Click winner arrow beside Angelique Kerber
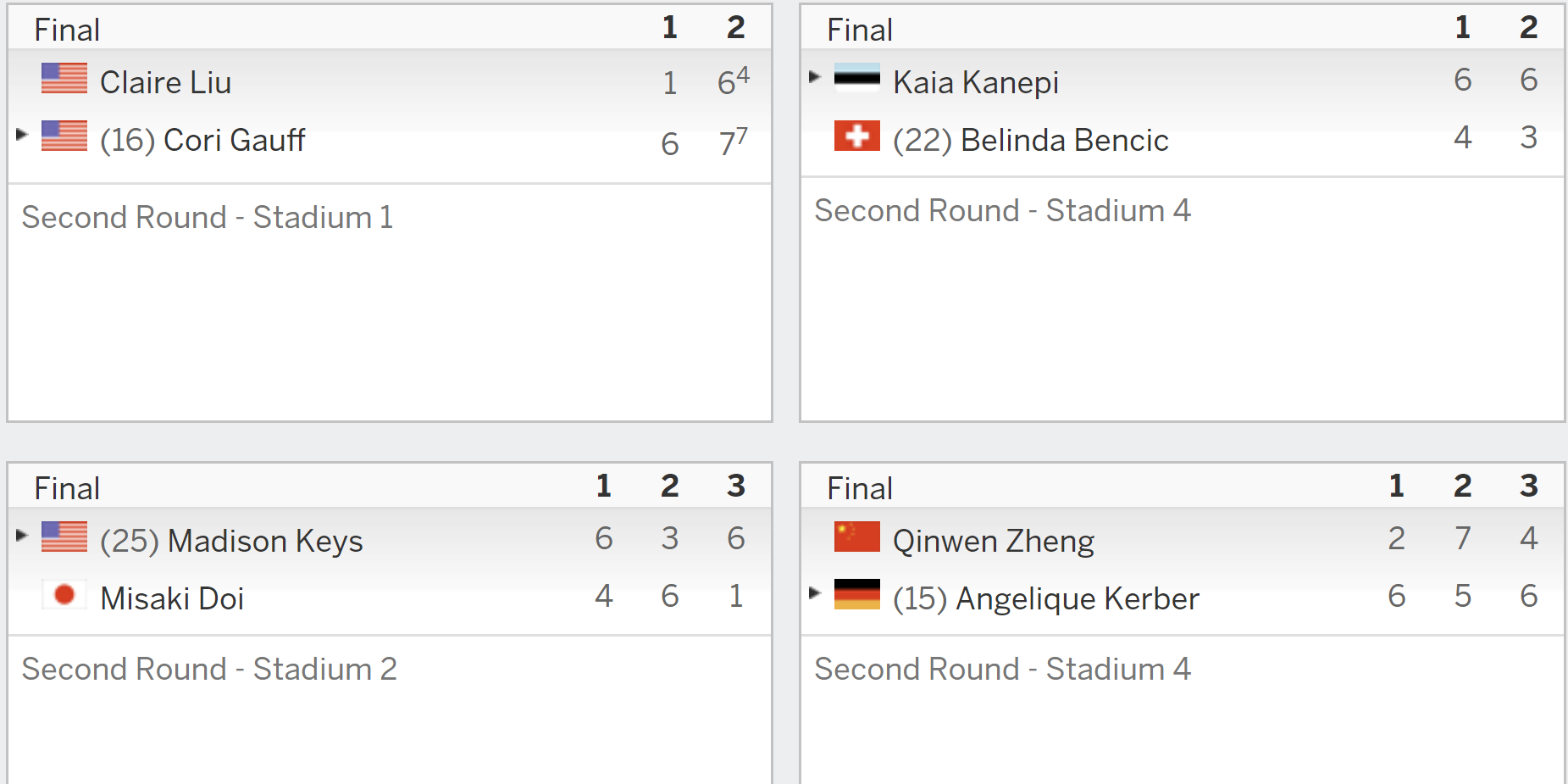This screenshot has height=784, width=1568. [815, 592]
